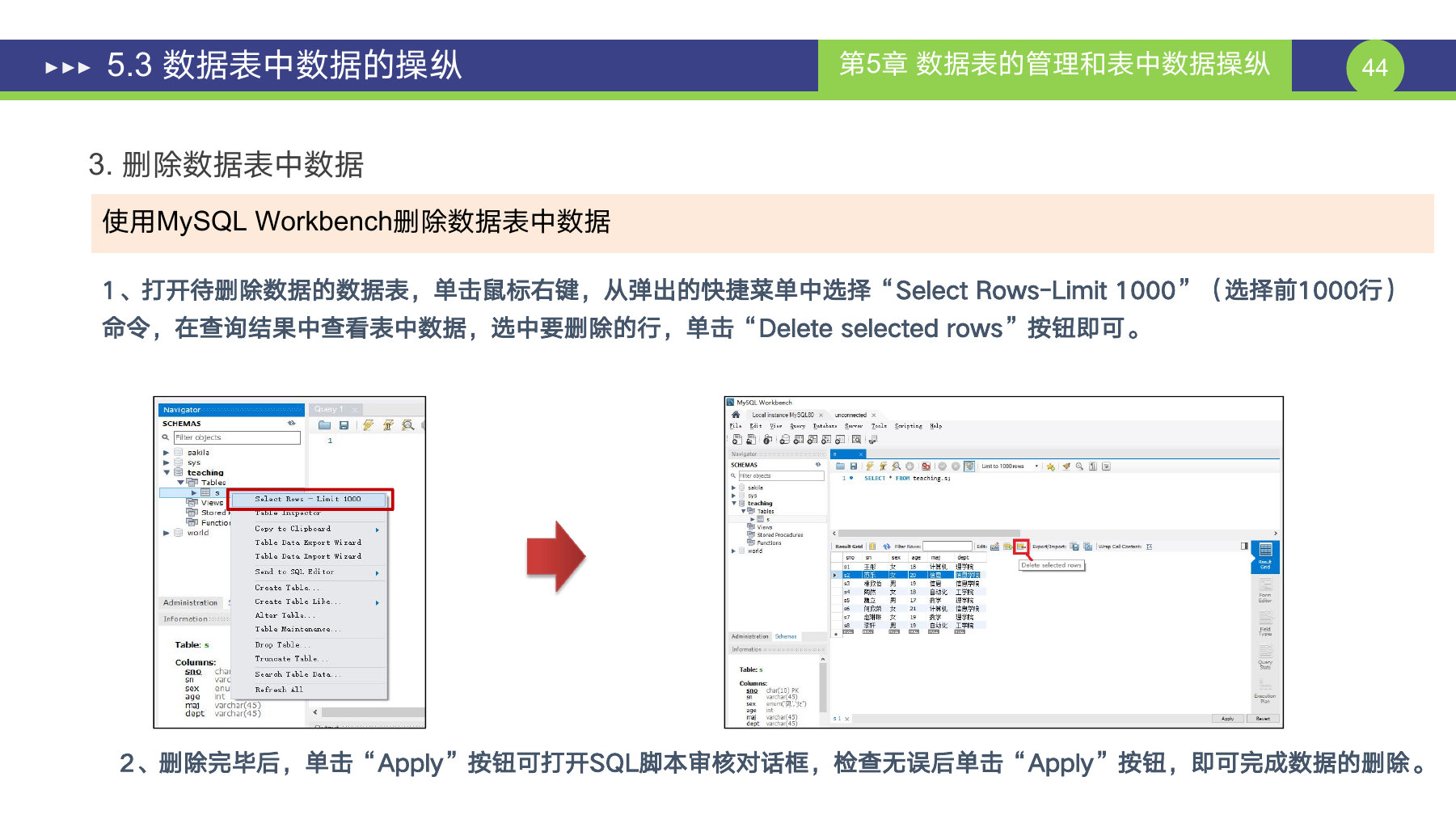Expand the sys schema in MySQL Workbench window
The width and height of the screenshot is (1456, 819).
point(733,496)
